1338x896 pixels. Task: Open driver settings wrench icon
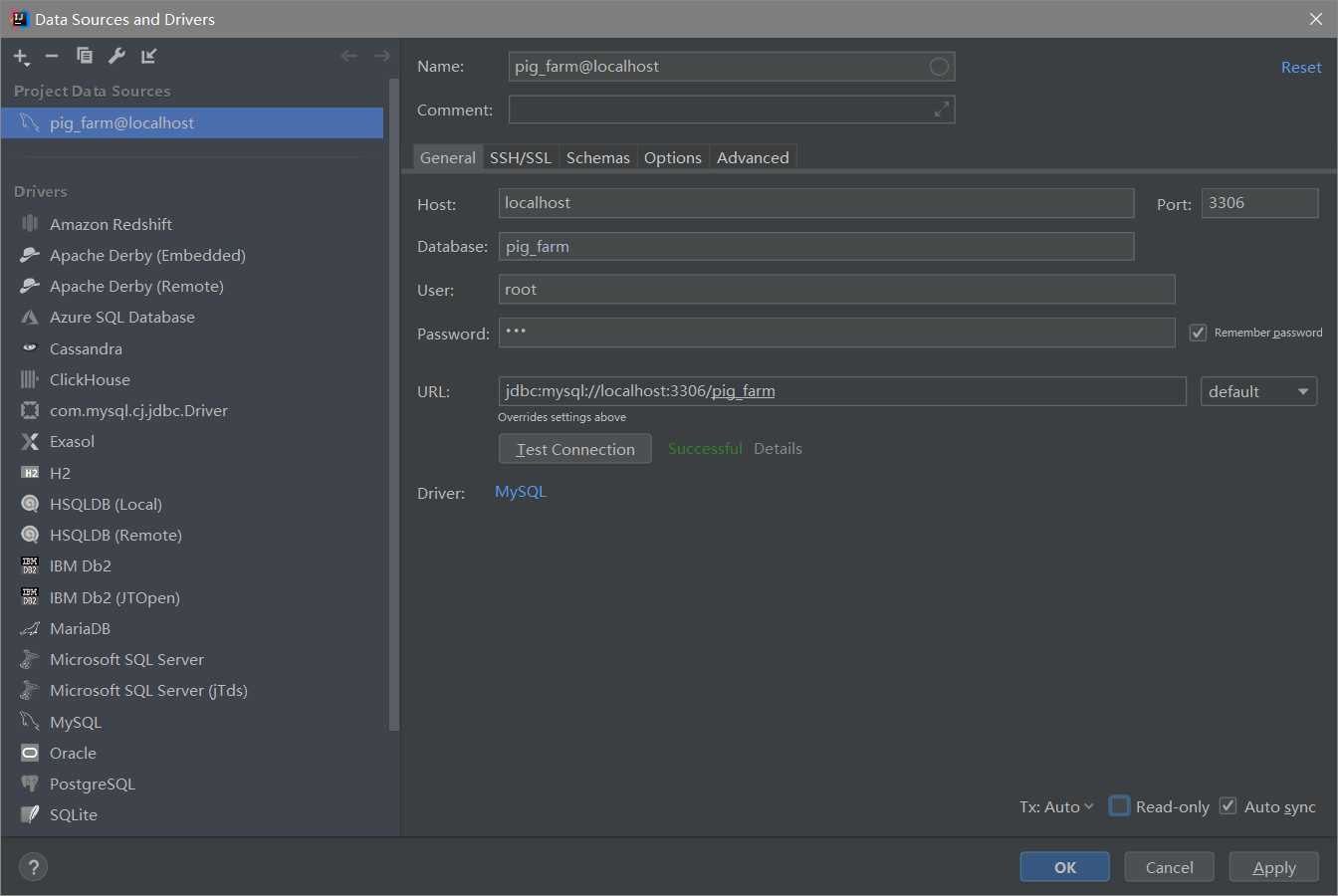point(116,56)
